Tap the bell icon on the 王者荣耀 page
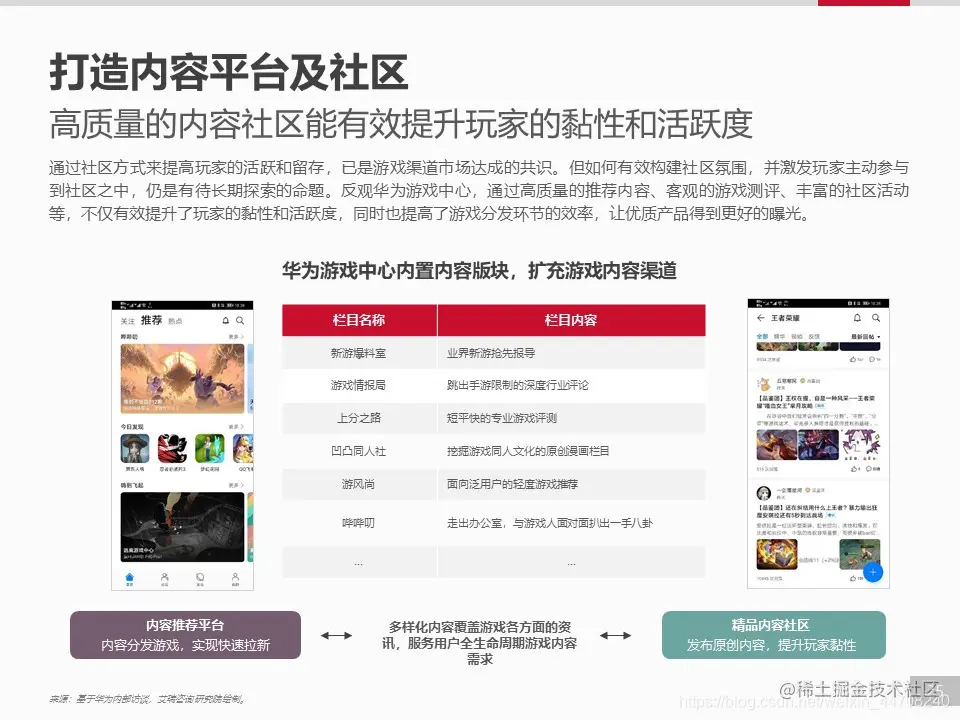This screenshot has height=720, width=960. pyautogui.click(x=859, y=319)
